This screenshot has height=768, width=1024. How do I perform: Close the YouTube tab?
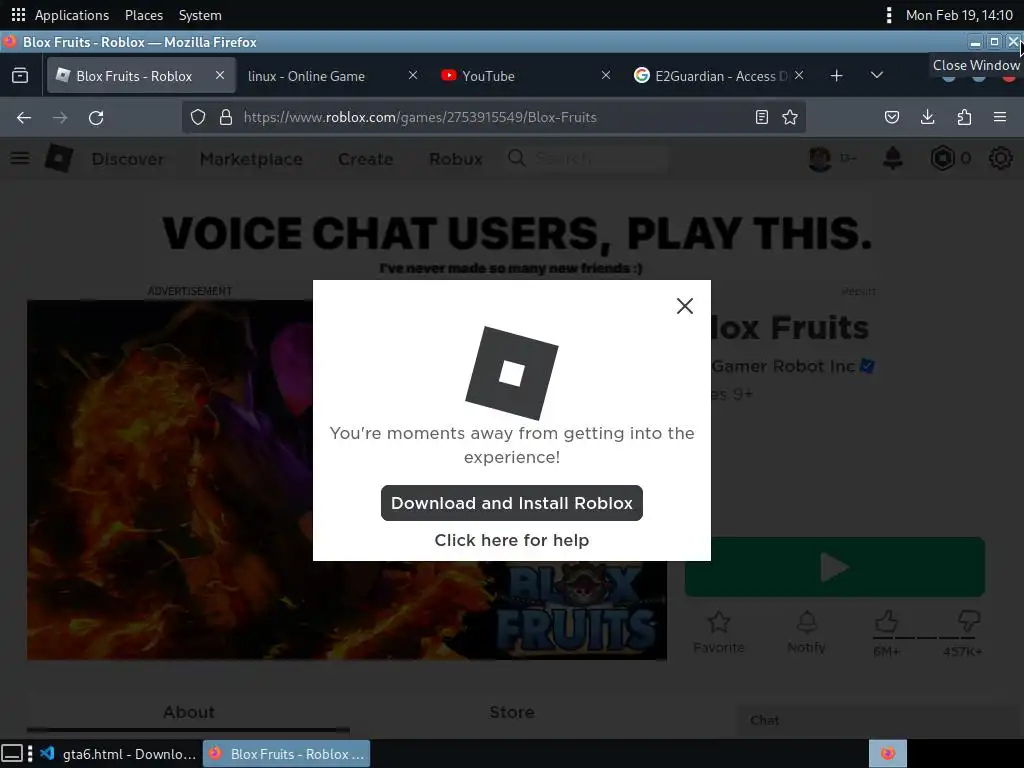tap(606, 76)
